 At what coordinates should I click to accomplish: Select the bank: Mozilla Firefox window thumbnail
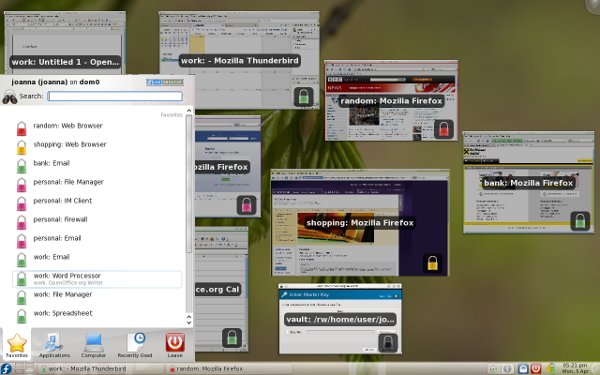click(528, 182)
